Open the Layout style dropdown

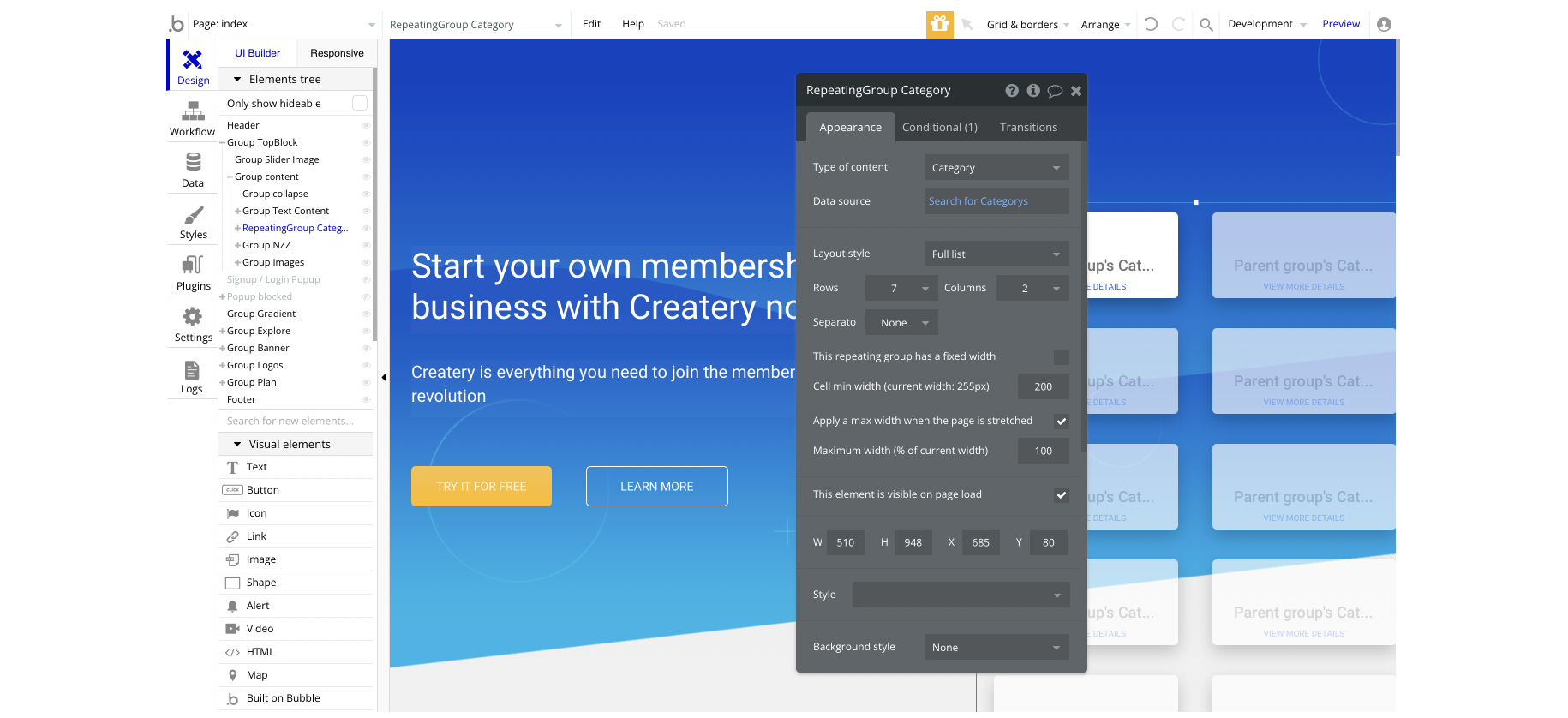[x=996, y=254]
